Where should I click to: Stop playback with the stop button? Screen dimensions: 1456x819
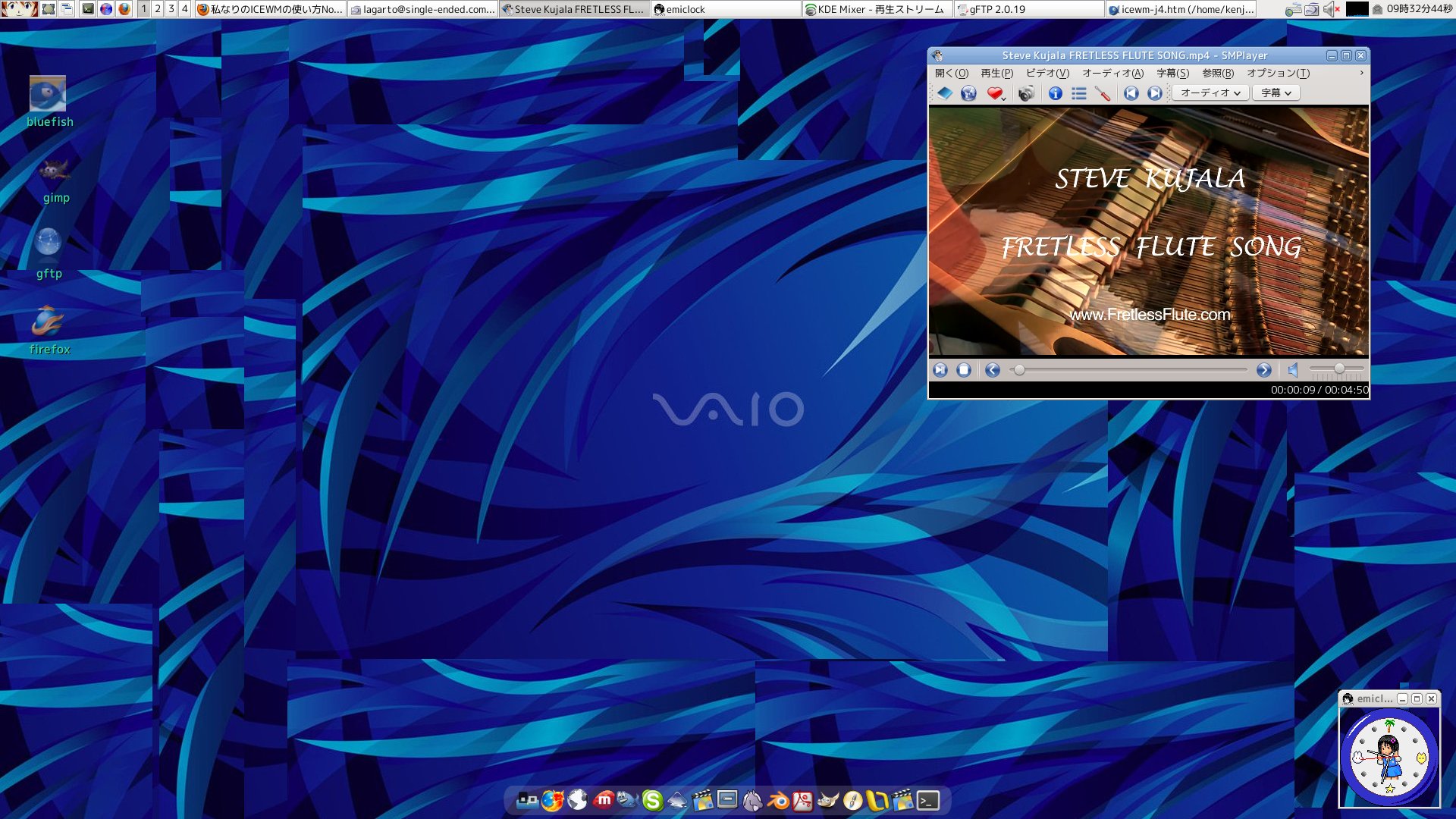964,370
